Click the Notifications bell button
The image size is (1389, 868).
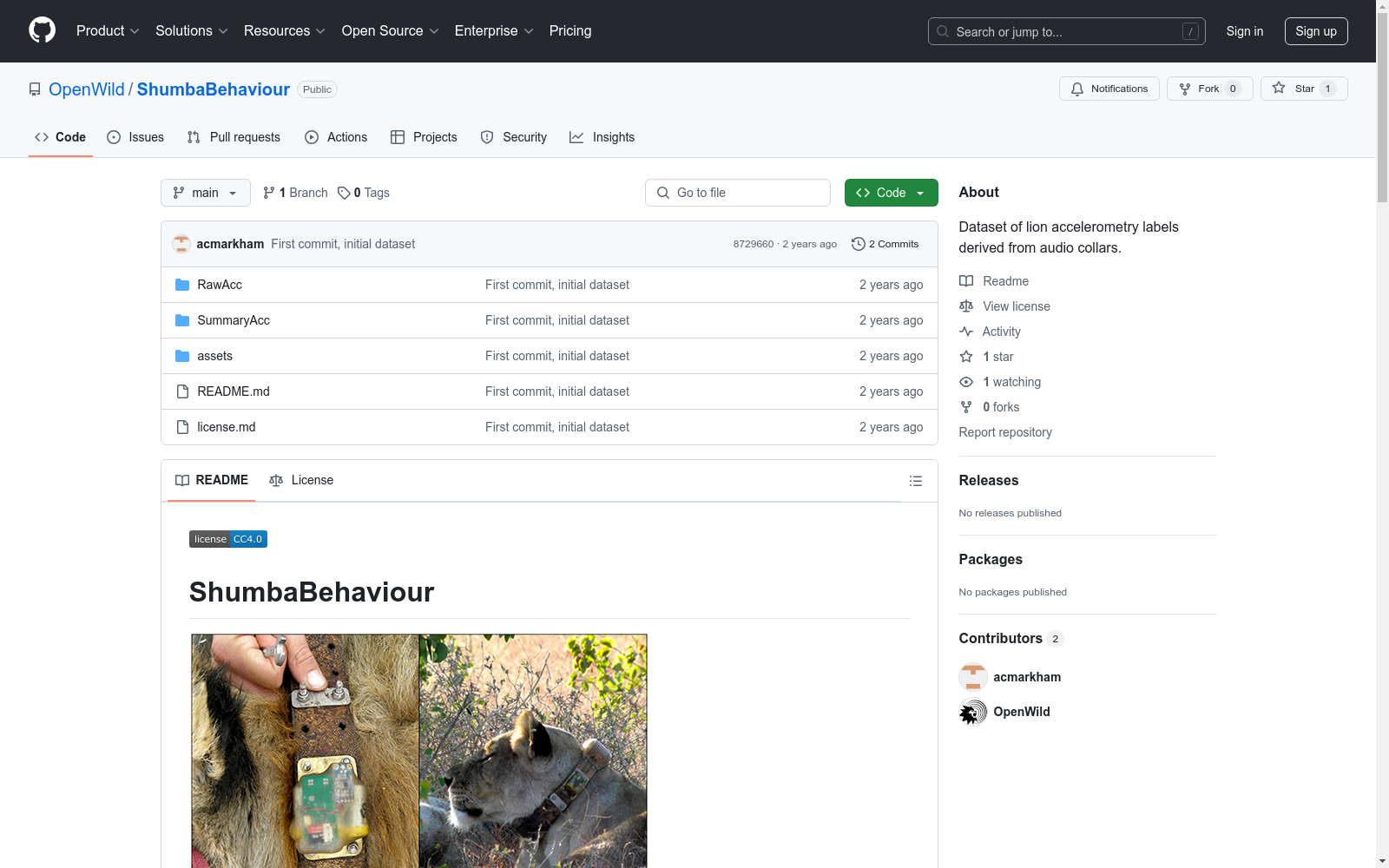click(x=1109, y=89)
